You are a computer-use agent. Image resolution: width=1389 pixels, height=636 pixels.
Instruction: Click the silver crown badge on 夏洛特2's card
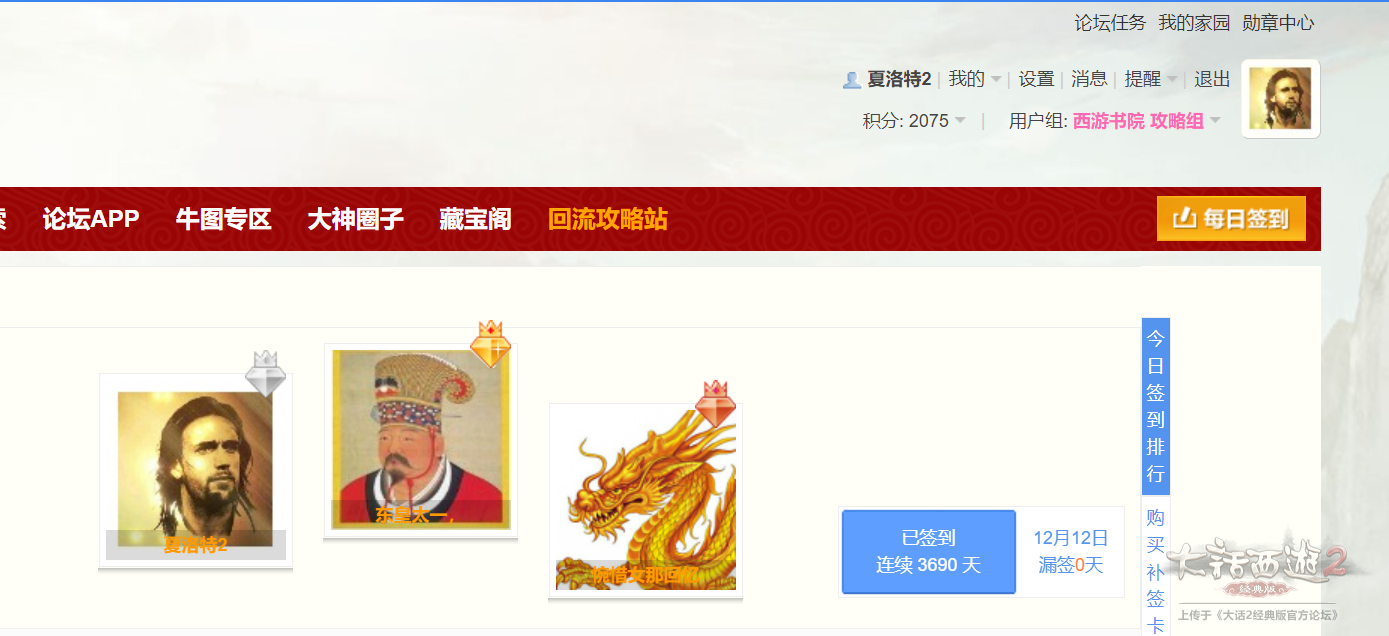(x=266, y=373)
